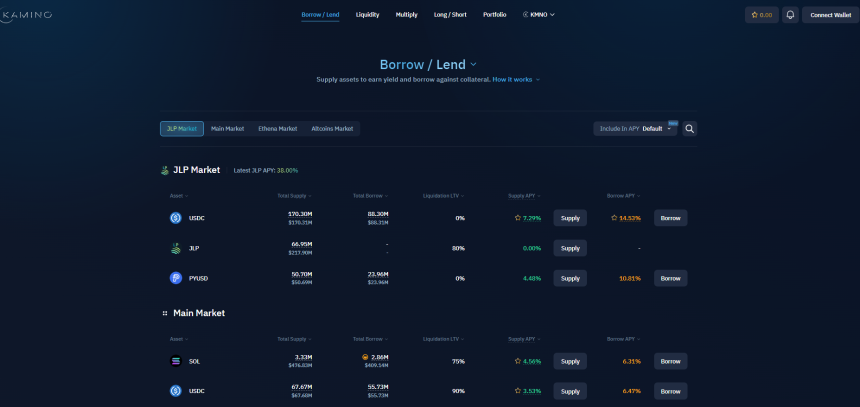Click the star icon beside 7.29% supply APY
Viewport: 860px width, 407px height.
pos(518,218)
